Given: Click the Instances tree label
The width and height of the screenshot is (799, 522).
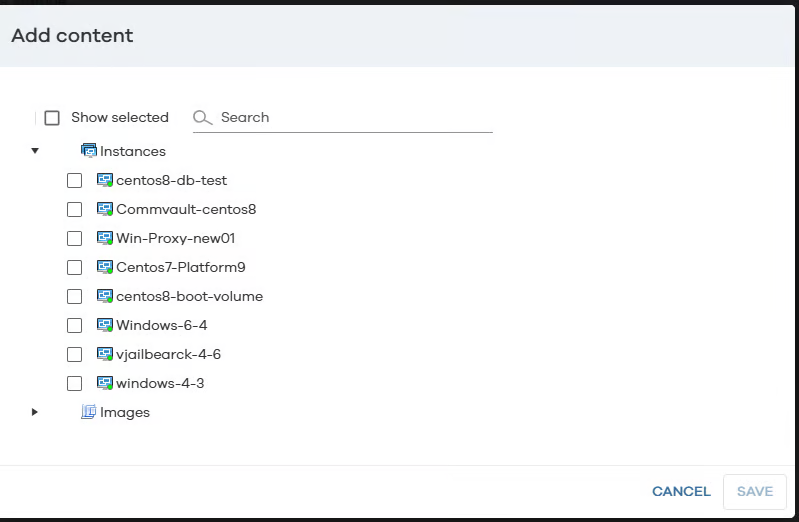Looking at the screenshot, I should [133, 152].
